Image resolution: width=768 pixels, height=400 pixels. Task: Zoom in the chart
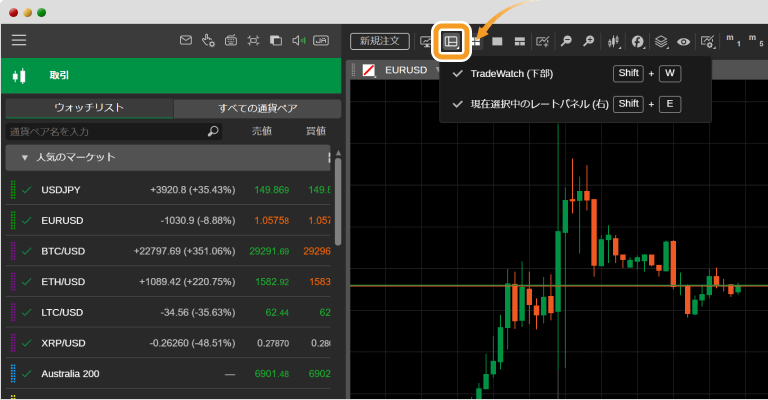589,42
